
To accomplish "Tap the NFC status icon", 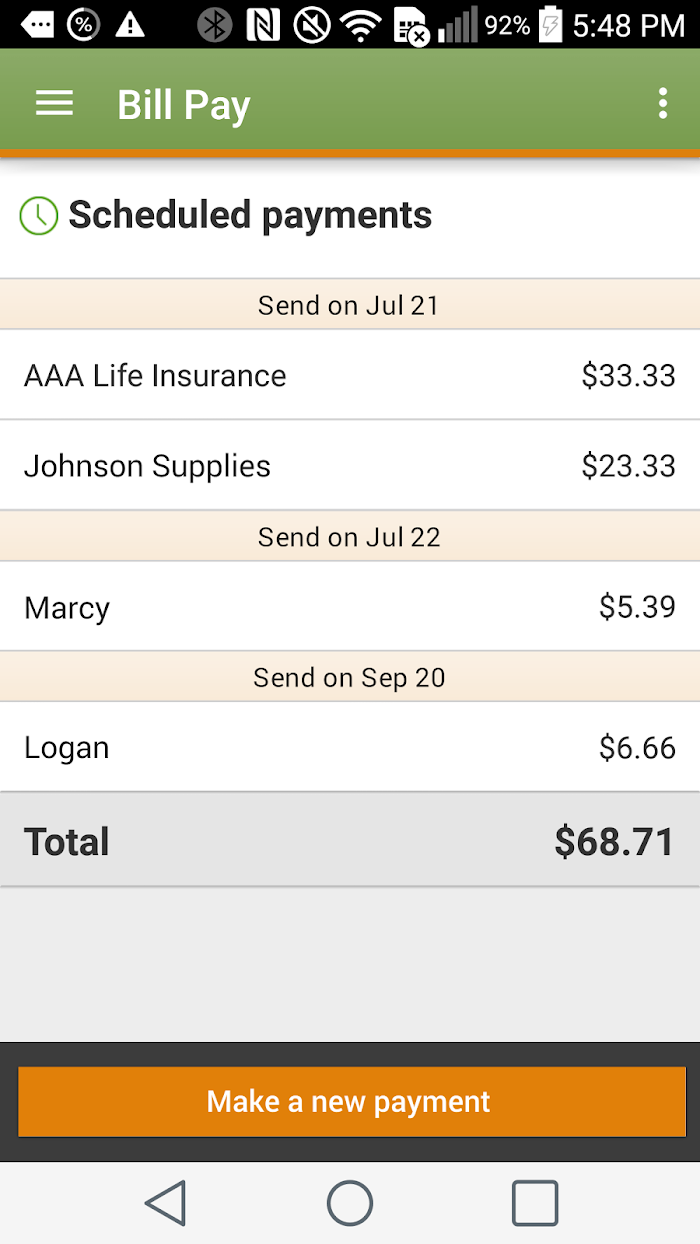I will click(x=263, y=24).
